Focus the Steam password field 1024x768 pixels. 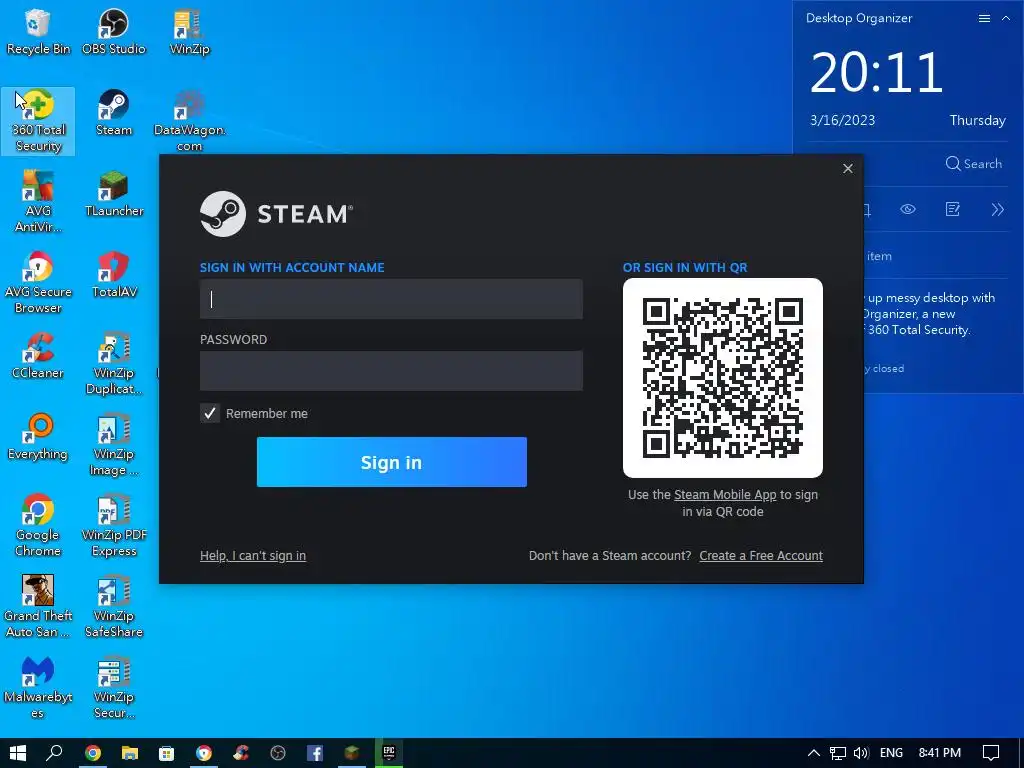click(x=391, y=371)
